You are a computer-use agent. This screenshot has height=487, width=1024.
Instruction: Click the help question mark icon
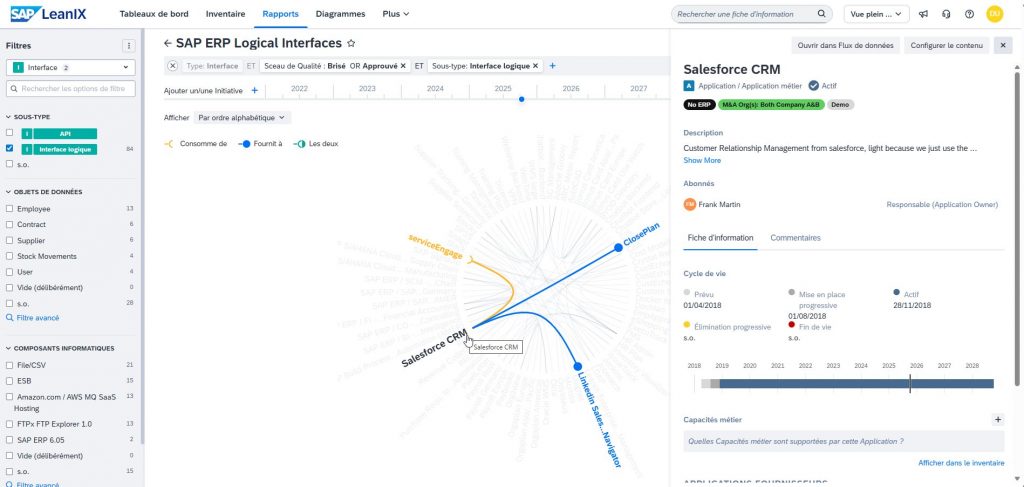[969, 14]
